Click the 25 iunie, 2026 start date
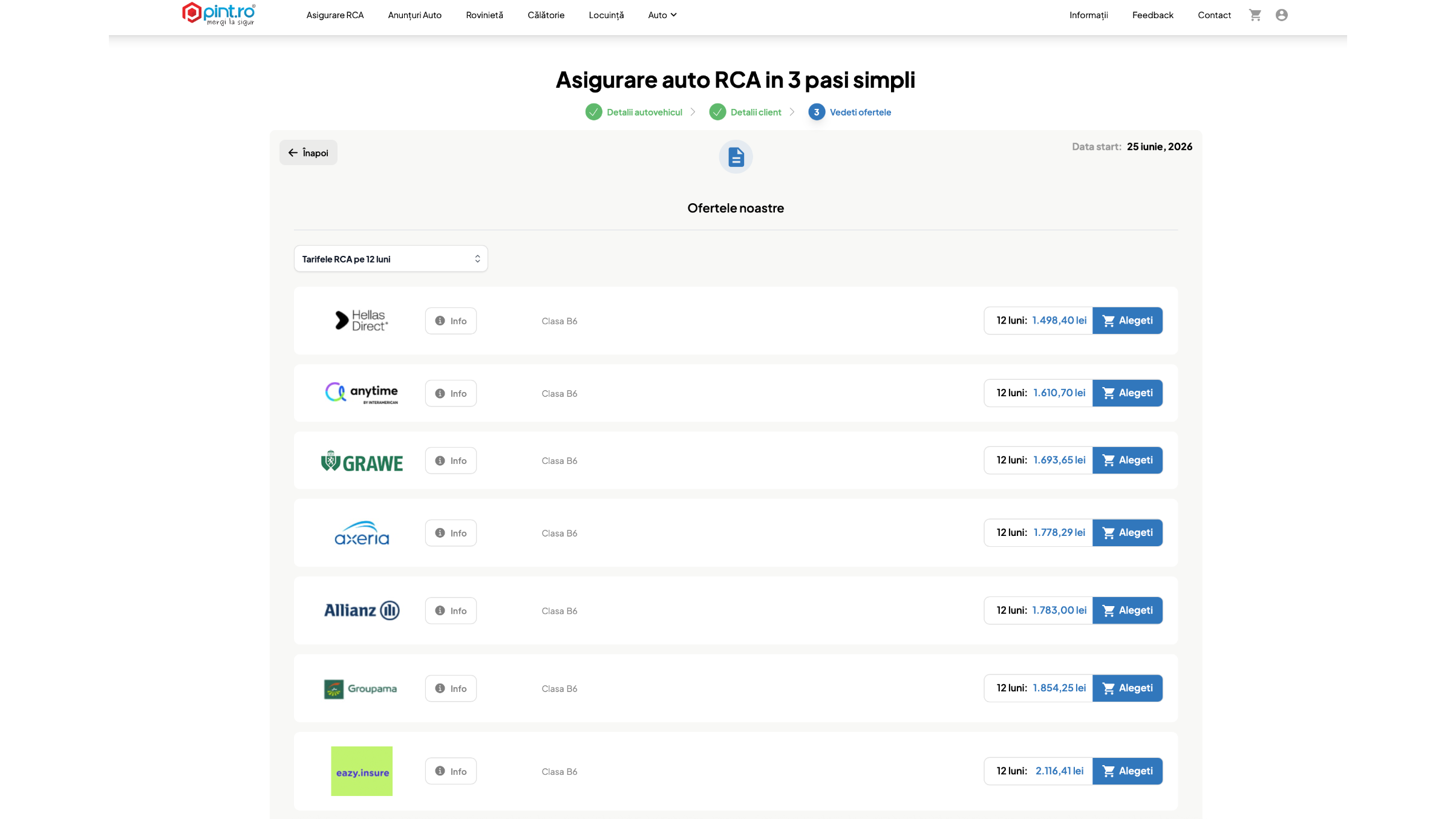 1160,146
